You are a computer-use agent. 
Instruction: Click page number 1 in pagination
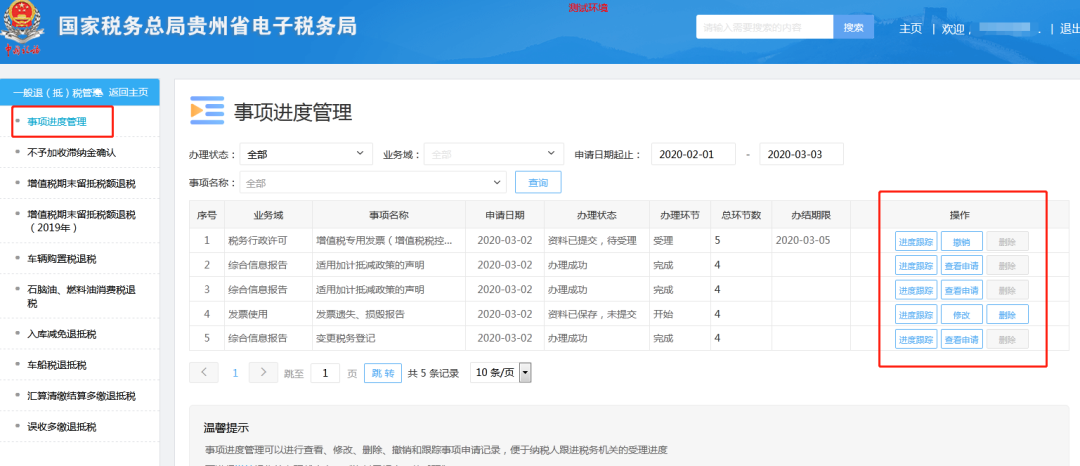click(235, 373)
